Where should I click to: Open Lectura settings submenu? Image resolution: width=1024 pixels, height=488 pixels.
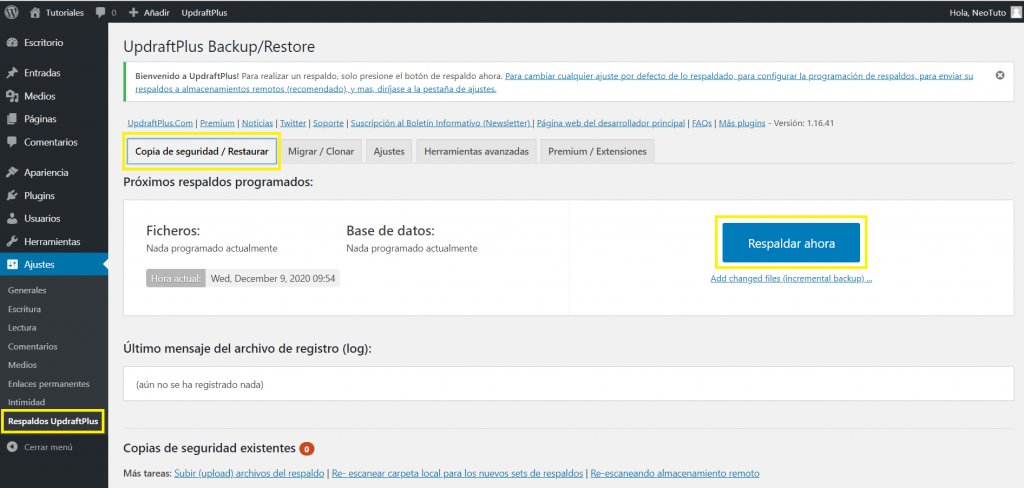pyautogui.click(x=22, y=327)
